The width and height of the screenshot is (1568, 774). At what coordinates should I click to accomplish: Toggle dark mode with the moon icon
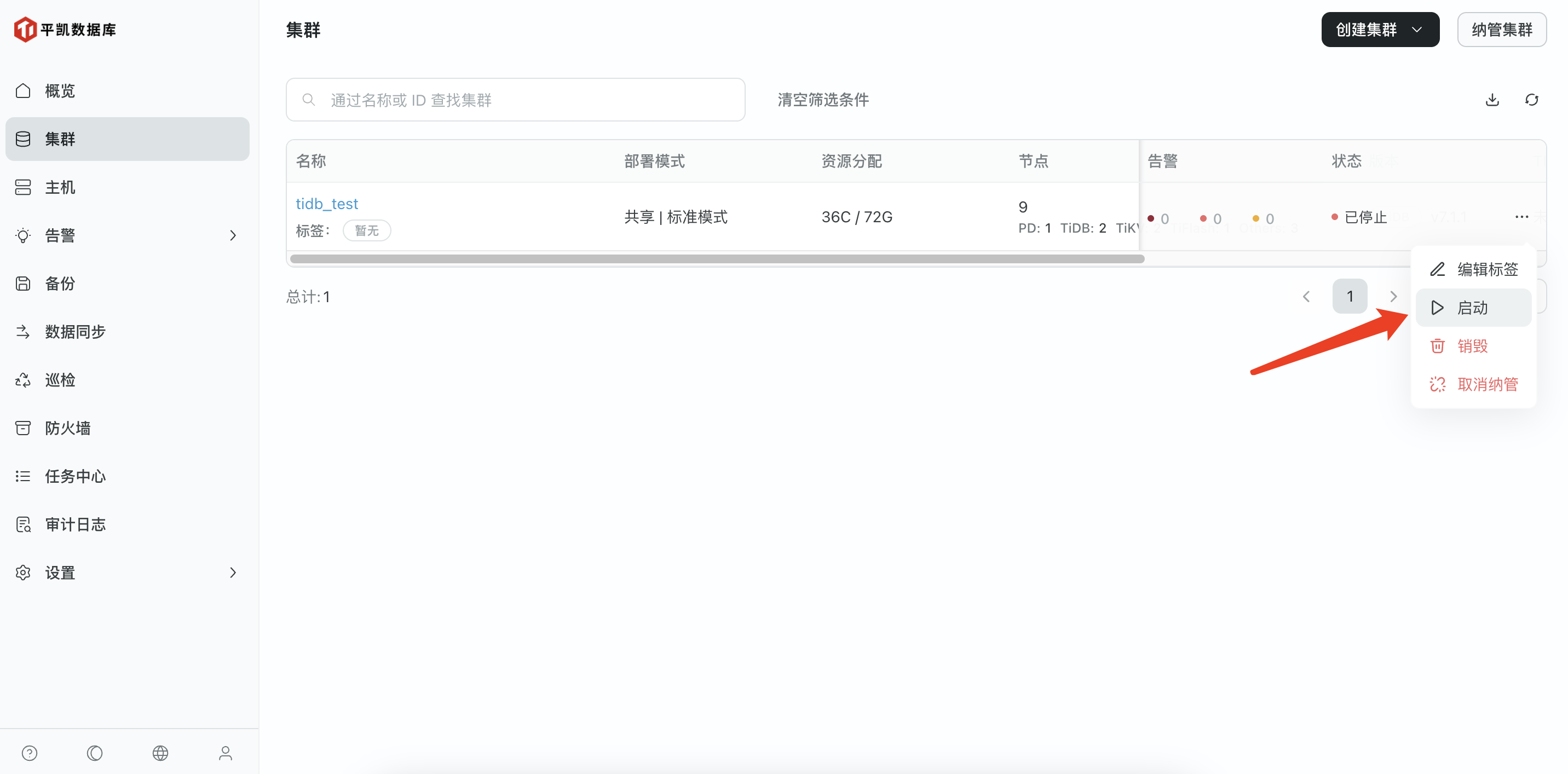[94, 753]
